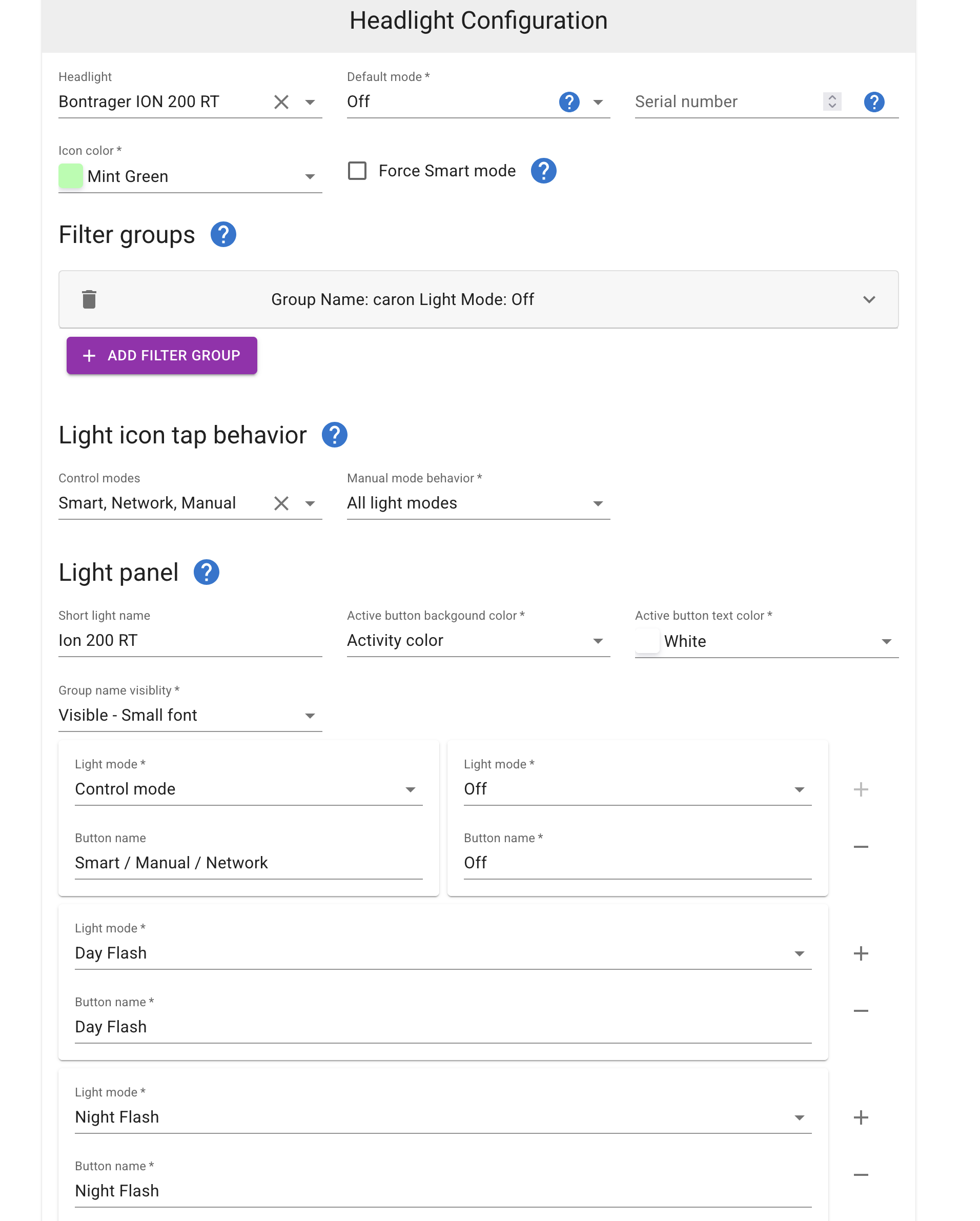Add a button after the Day Flash row
Screen dimensions: 980x1221
(x=861, y=953)
